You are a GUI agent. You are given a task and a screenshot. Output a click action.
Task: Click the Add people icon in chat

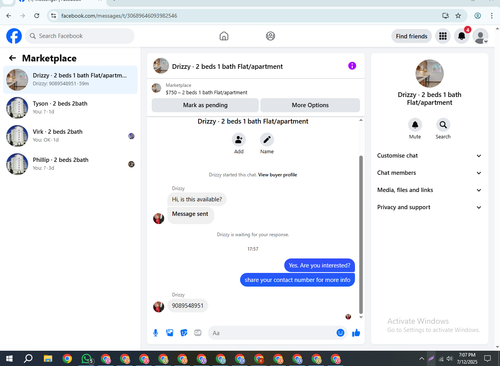pos(239,140)
